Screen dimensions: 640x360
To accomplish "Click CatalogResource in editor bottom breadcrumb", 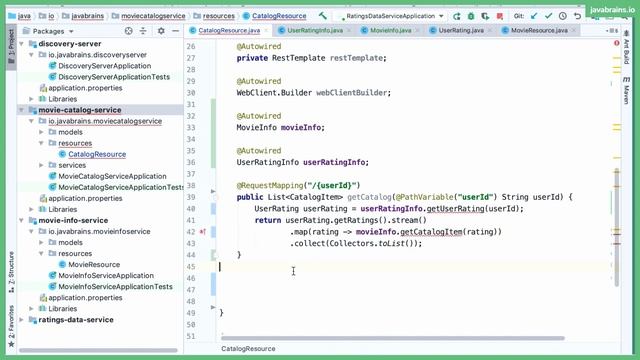I will pyautogui.click(x=248, y=349).
